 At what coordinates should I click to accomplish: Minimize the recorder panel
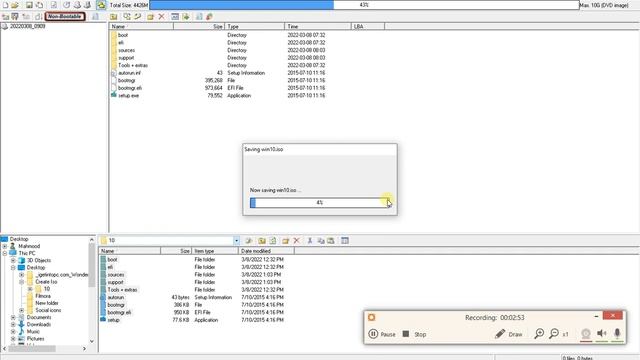click(596, 316)
